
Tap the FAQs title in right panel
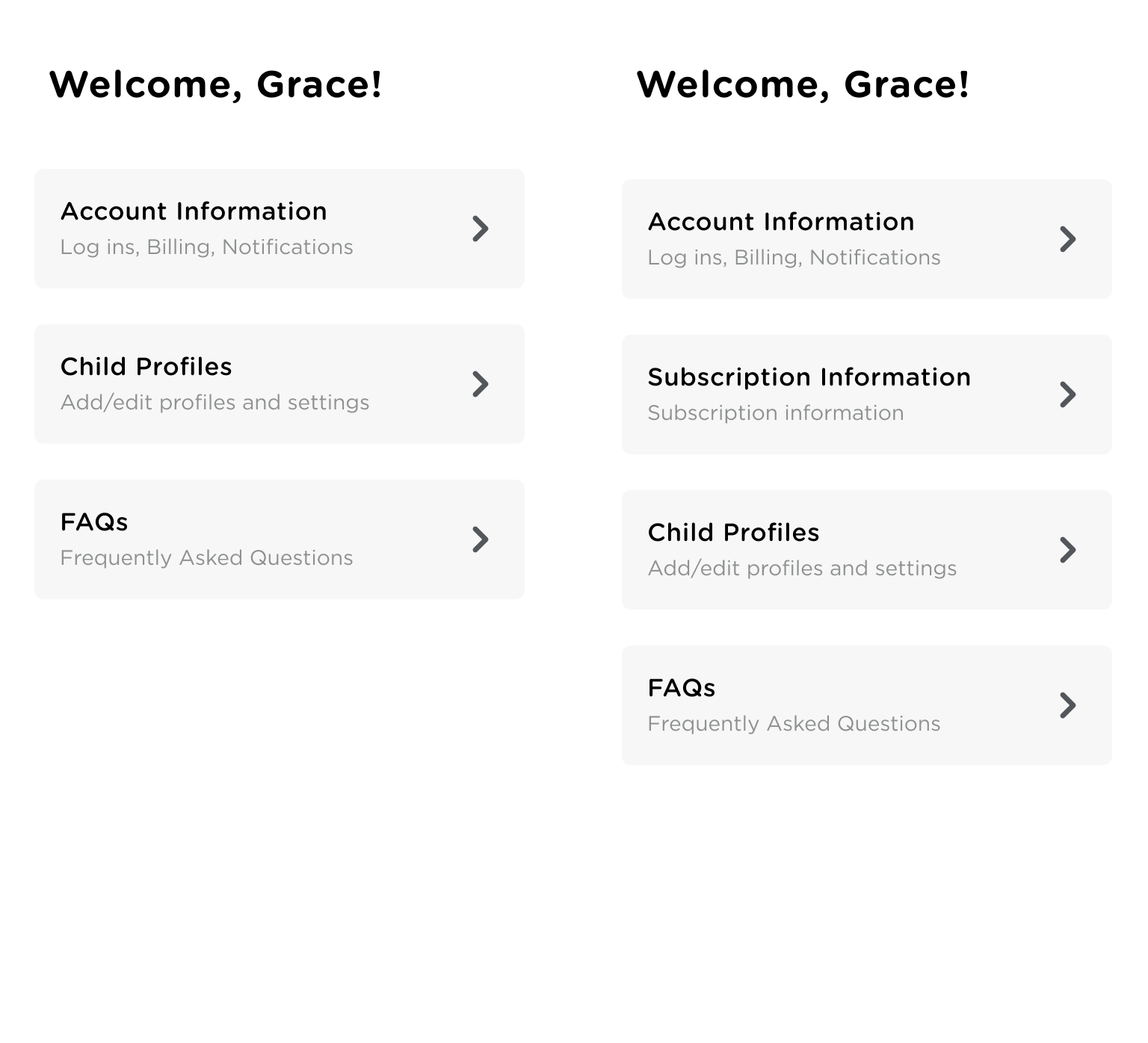pos(682,688)
